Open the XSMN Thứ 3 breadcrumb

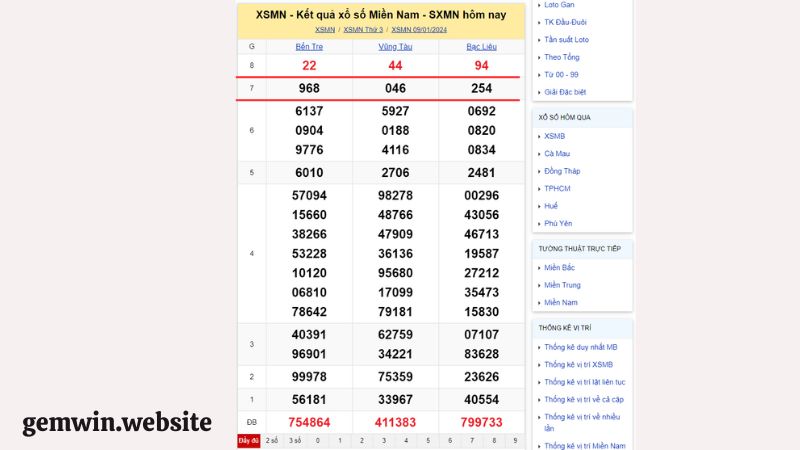363,30
